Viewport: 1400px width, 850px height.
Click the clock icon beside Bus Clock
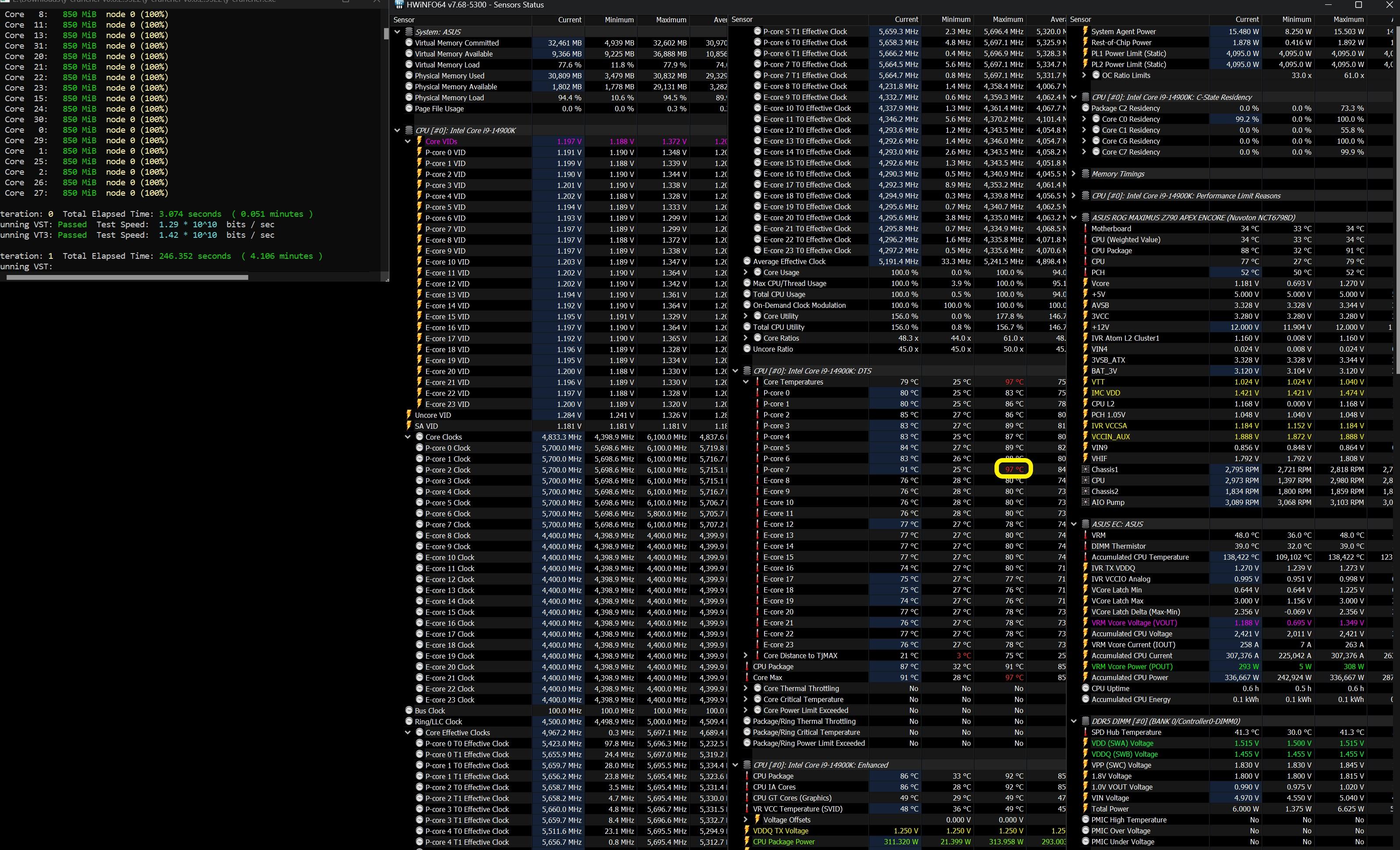coord(409,711)
